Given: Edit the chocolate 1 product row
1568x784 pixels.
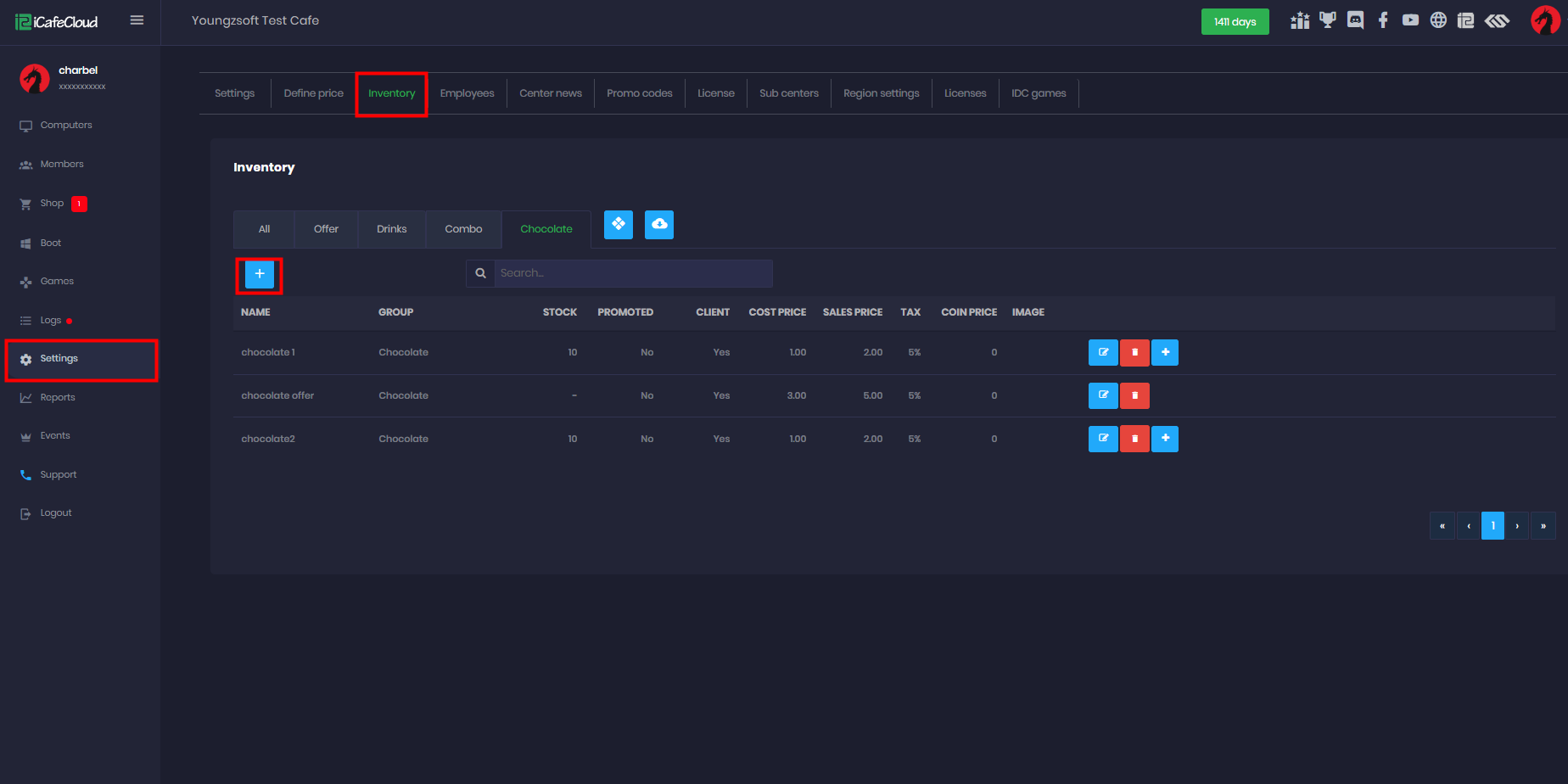Looking at the screenshot, I should (1102, 352).
